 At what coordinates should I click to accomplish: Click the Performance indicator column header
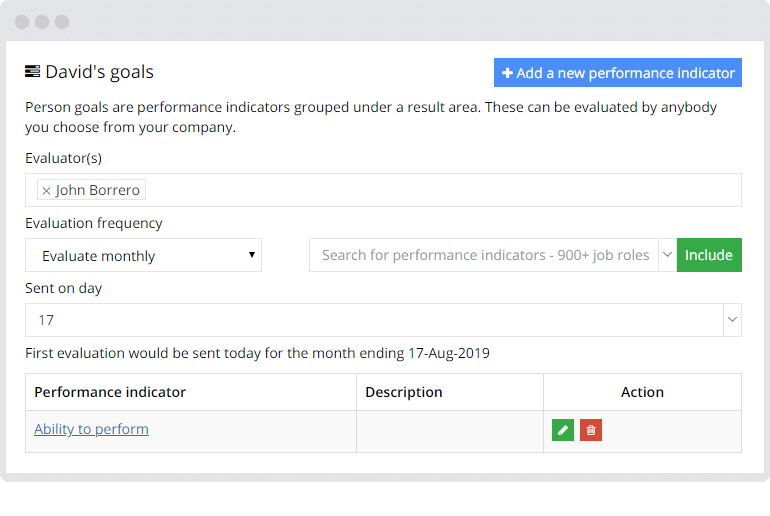coord(110,392)
